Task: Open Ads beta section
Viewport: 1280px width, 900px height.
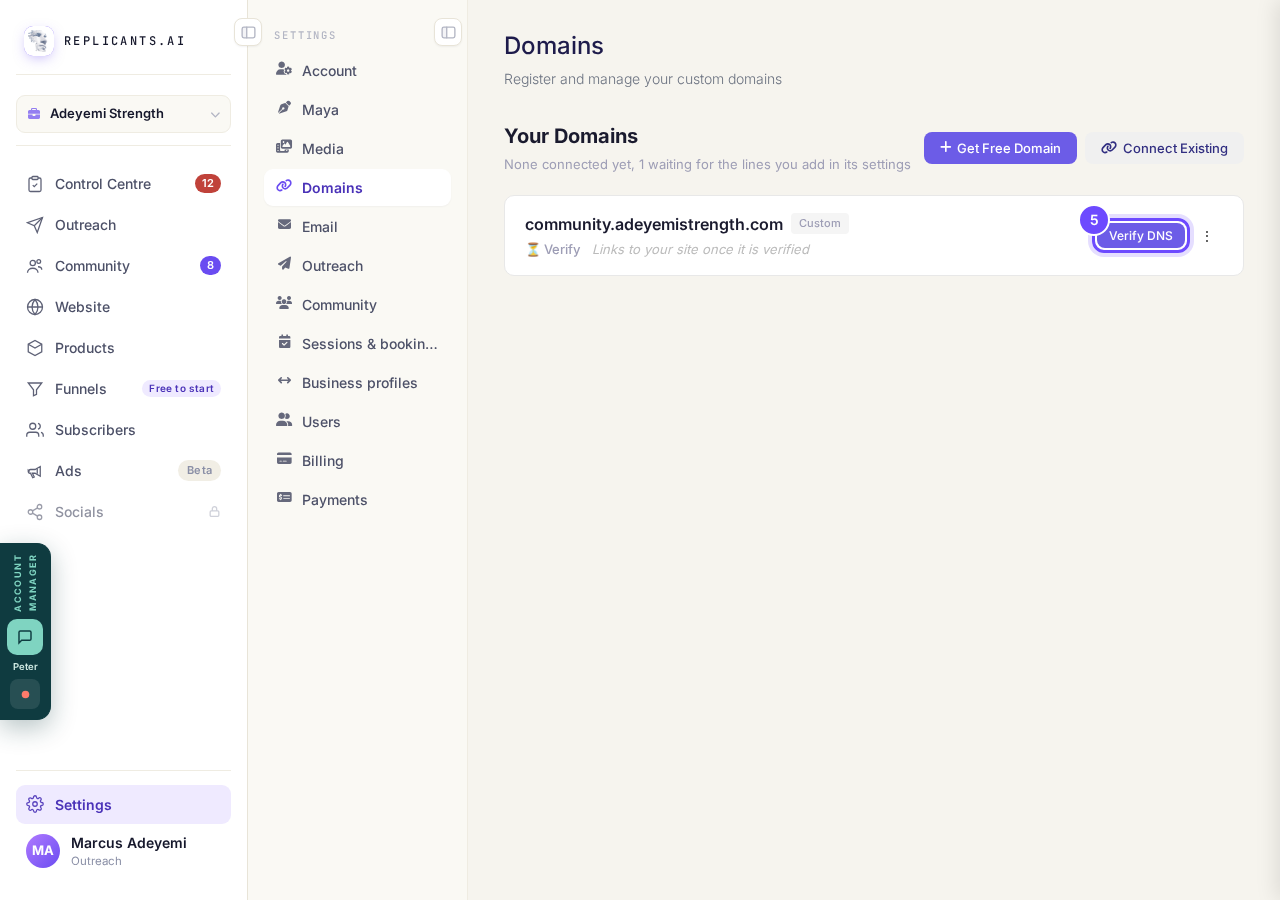Action: (x=123, y=471)
